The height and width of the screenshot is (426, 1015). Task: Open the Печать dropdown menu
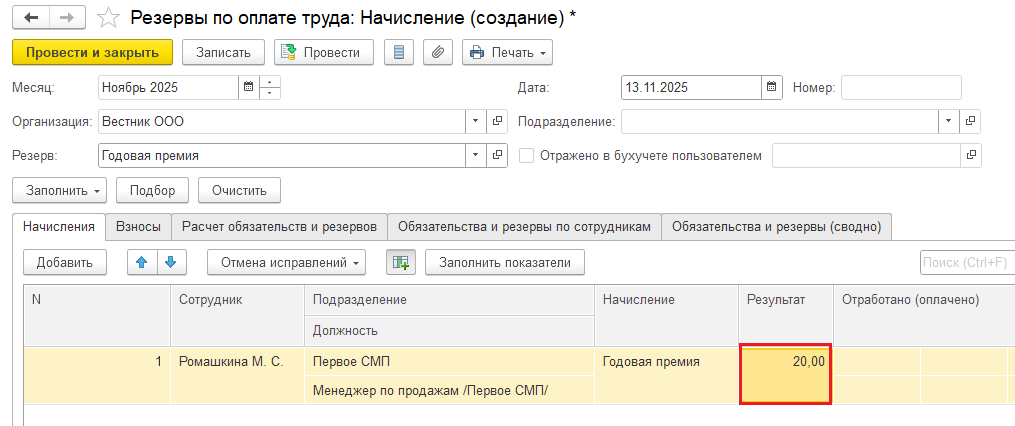(x=507, y=52)
